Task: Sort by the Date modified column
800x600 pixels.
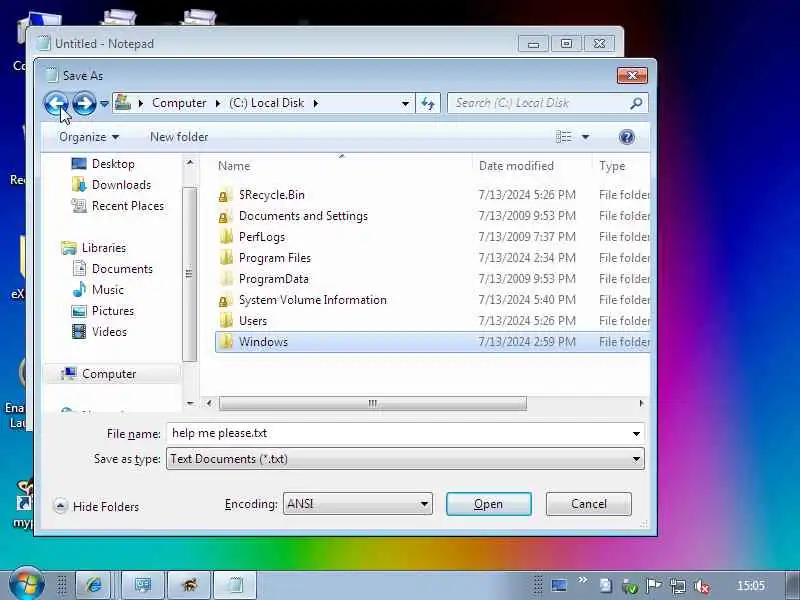Action: (x=516, y=166)
